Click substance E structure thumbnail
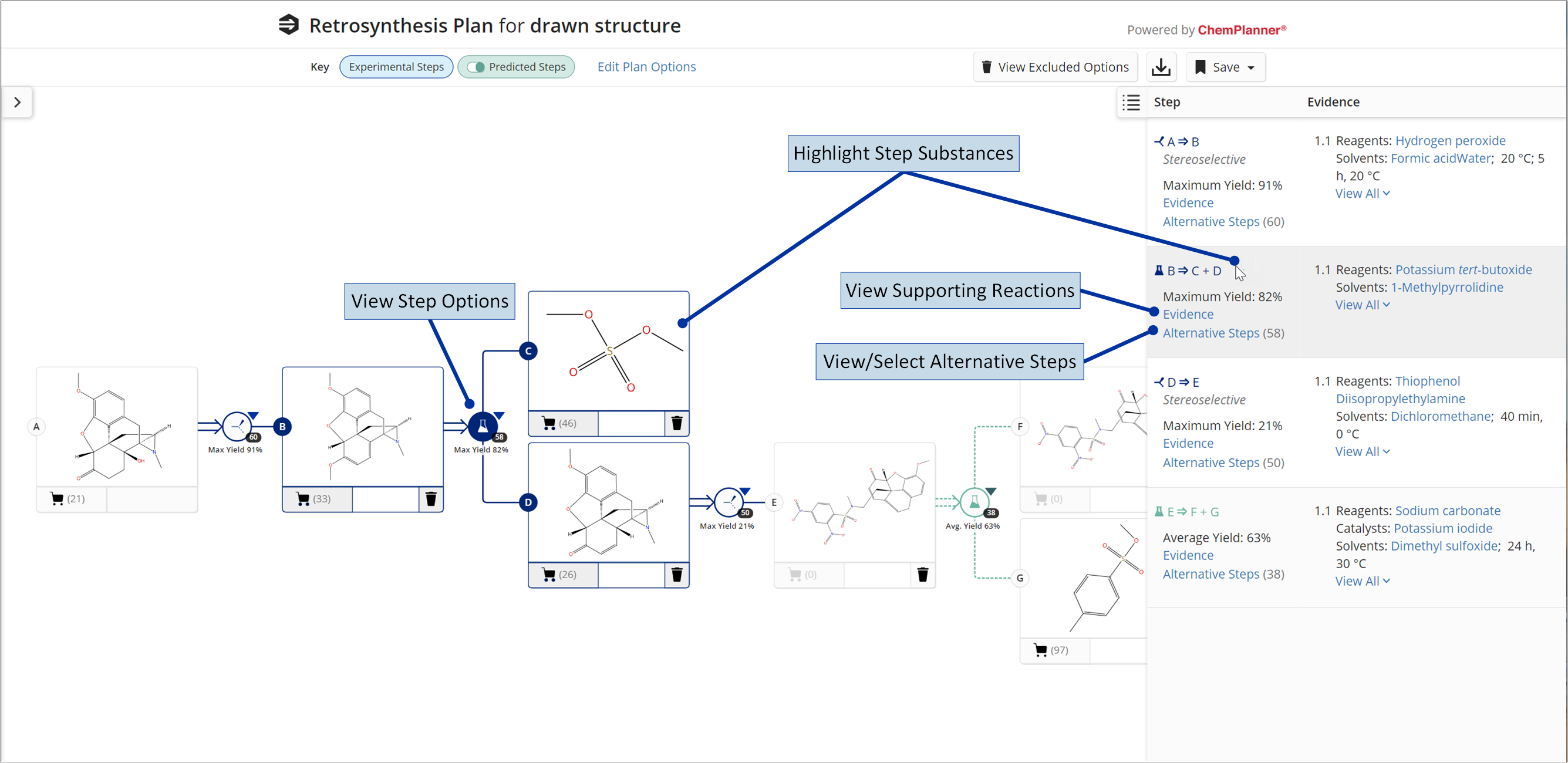Viewport: 1568px width, 763px height. click(855, 502)
